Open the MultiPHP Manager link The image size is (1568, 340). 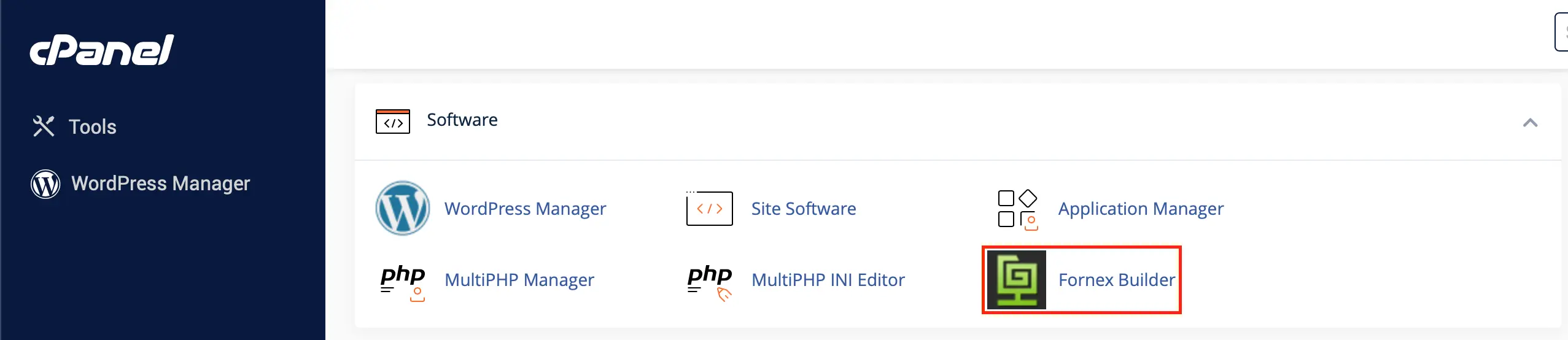click(x=519, y=280)
